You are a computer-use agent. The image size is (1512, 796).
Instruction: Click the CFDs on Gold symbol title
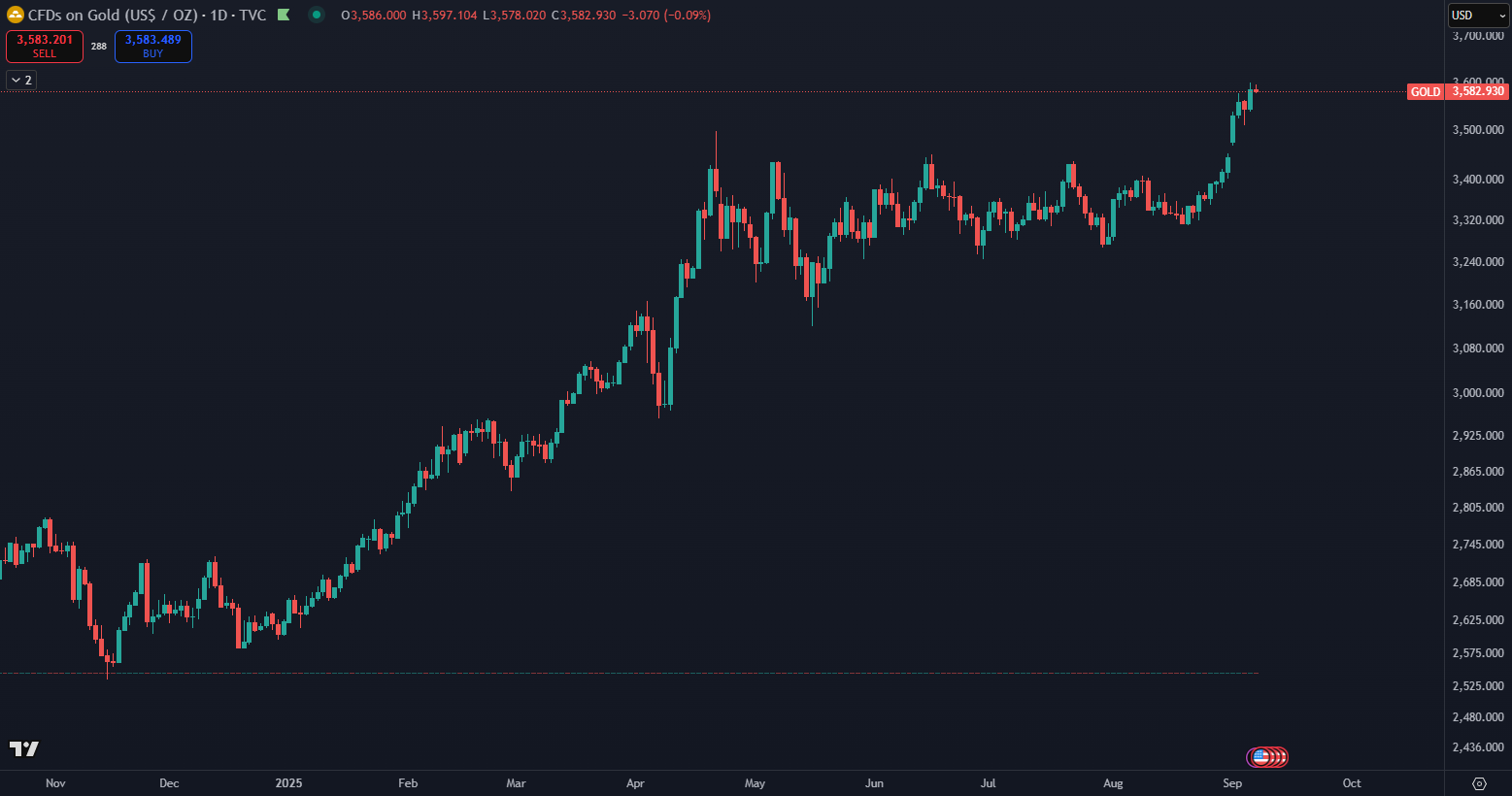[112, 16]
